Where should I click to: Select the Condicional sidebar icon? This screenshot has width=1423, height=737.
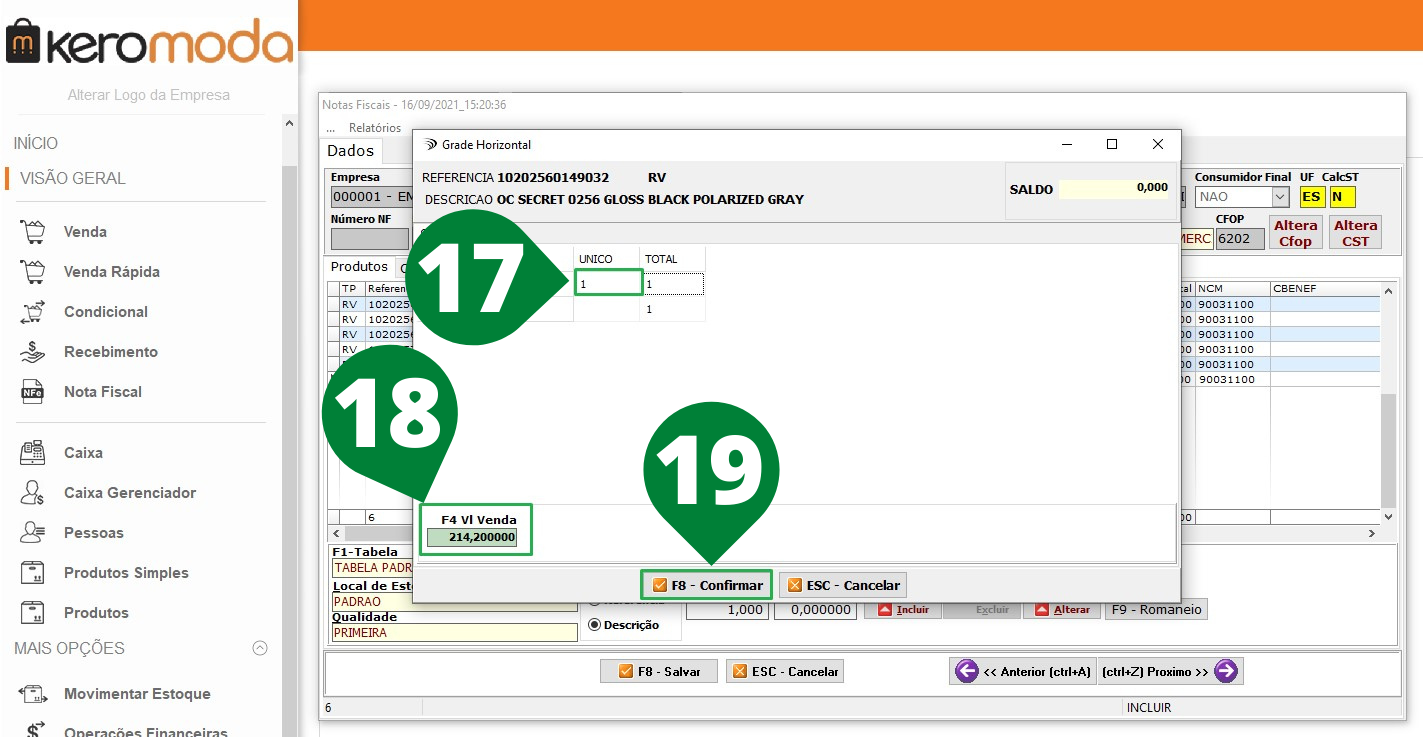tap(34, 312)
